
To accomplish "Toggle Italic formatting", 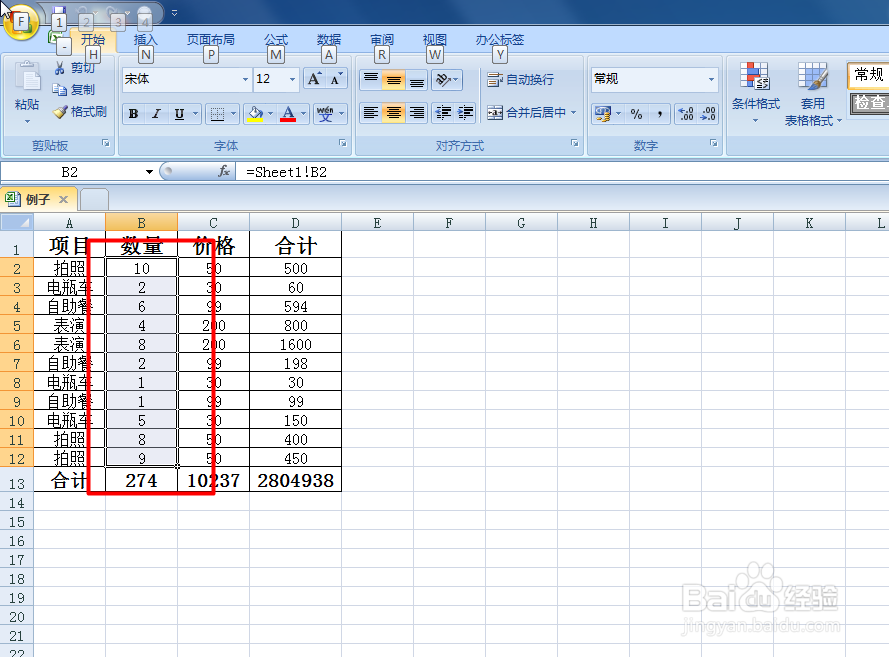I will (158, 114).
